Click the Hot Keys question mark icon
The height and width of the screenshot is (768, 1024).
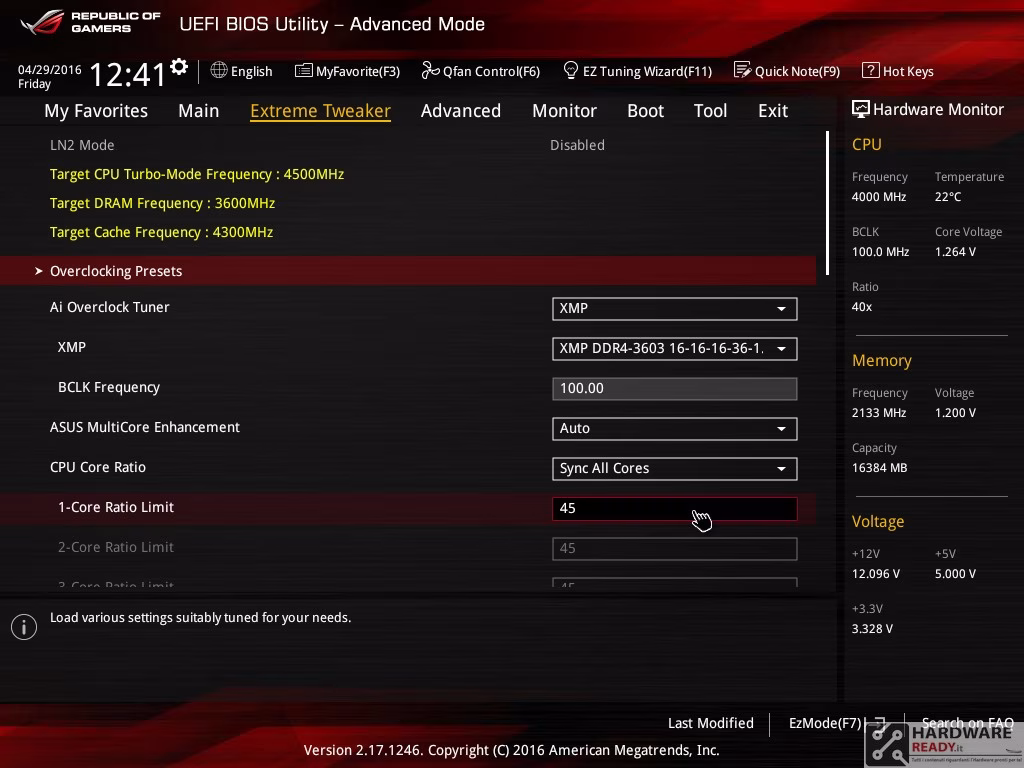tap(871, 71)
